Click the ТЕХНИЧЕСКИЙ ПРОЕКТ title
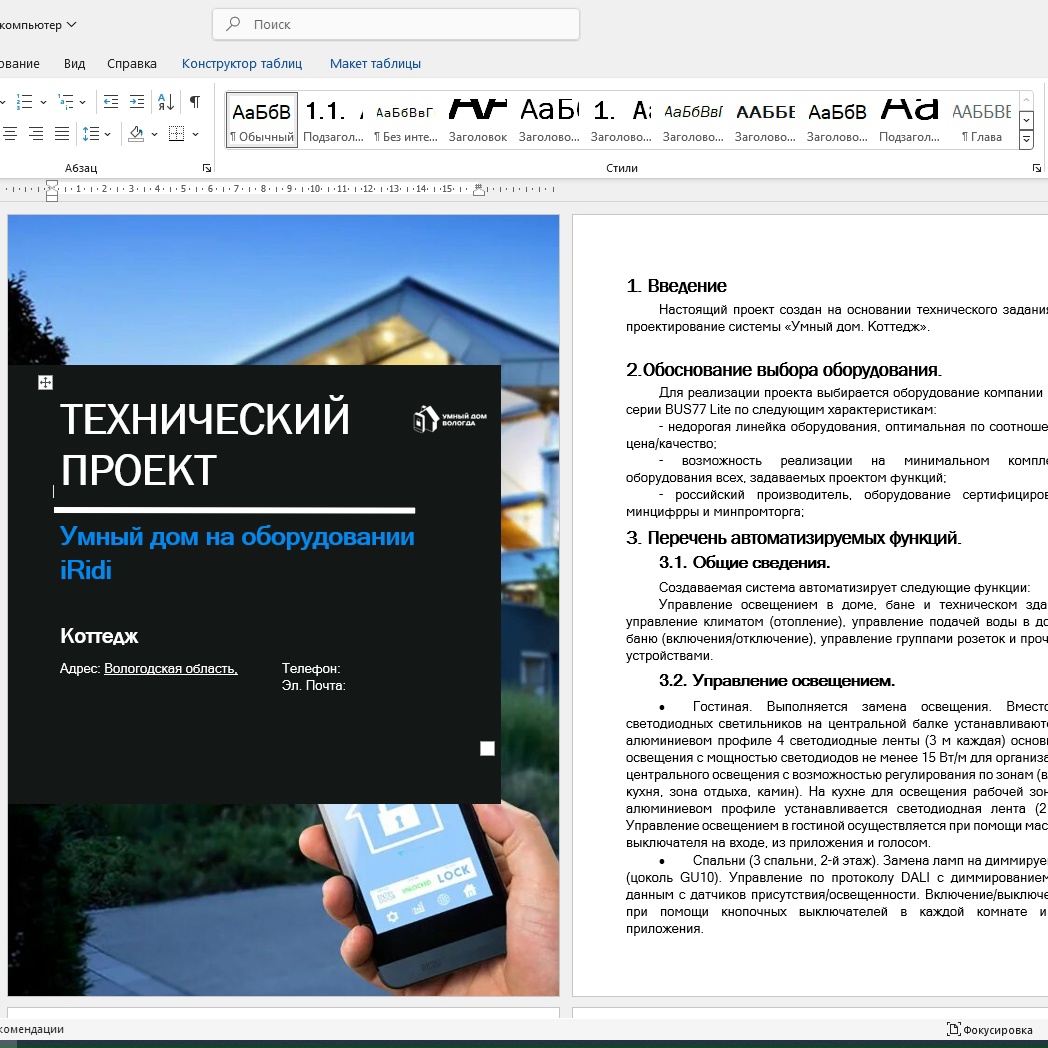This screenshot has width=1048, height=1048. 205,444
